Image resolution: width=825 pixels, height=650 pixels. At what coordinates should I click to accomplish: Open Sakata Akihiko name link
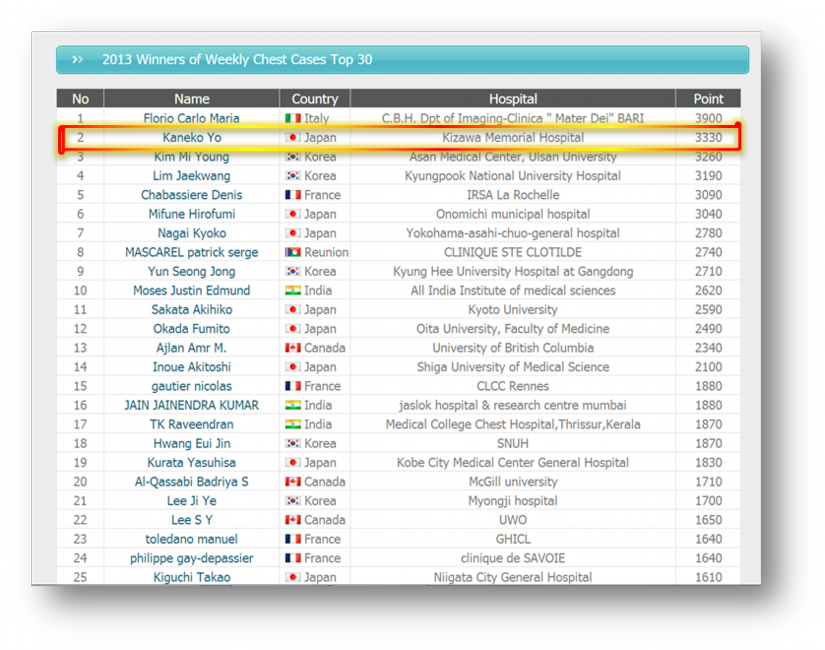192,309
